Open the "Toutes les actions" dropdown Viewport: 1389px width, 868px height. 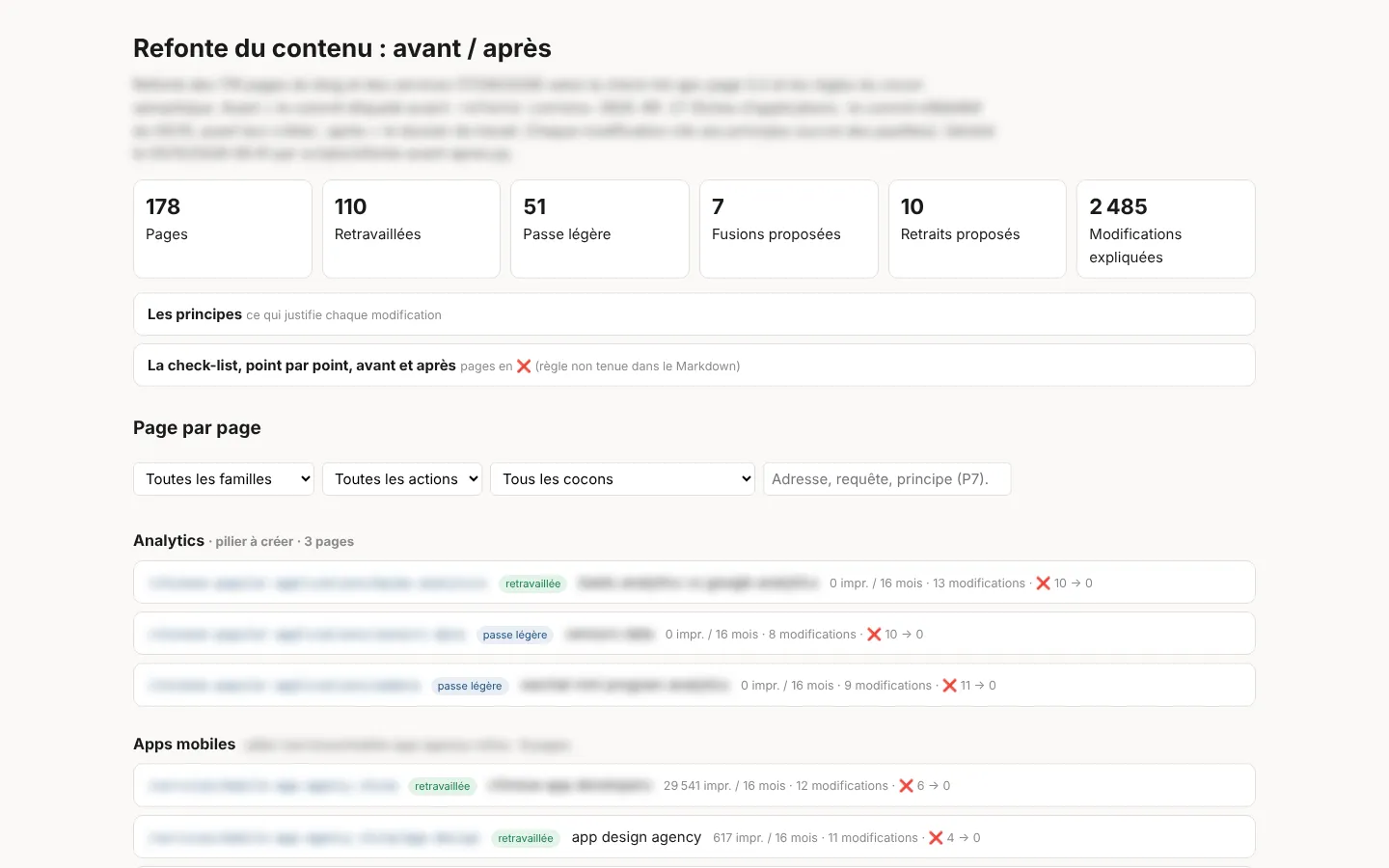click(402, 479)
